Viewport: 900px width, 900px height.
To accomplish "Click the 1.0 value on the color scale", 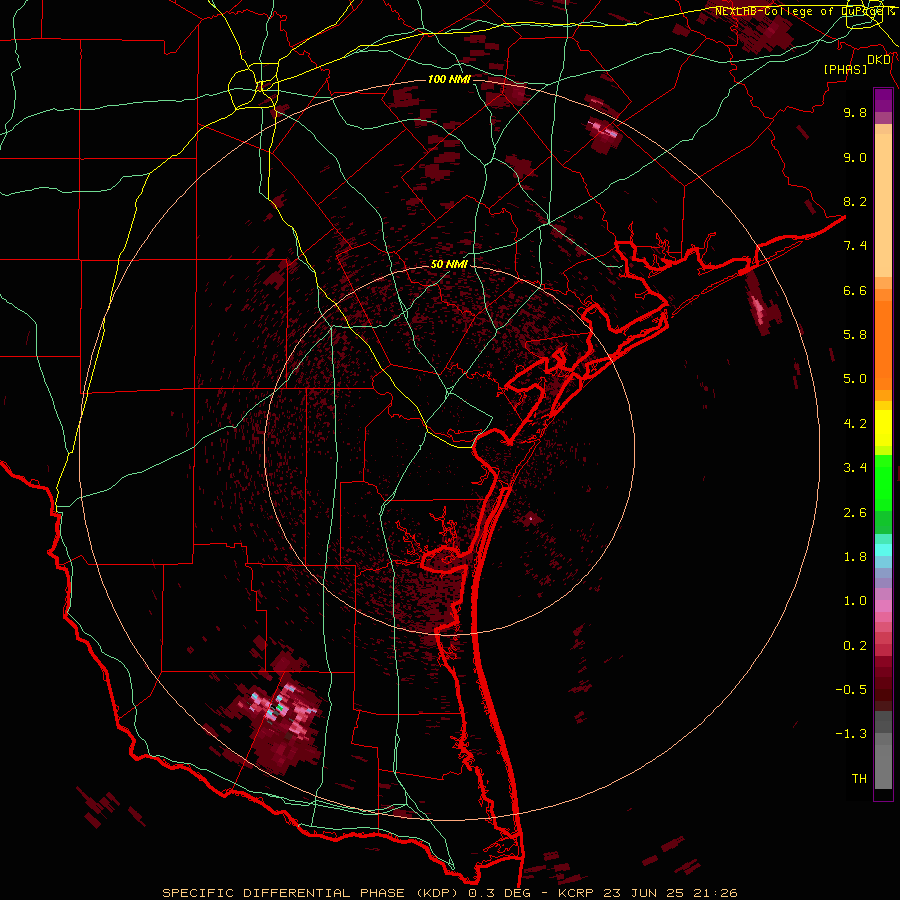I will point(855,601).
